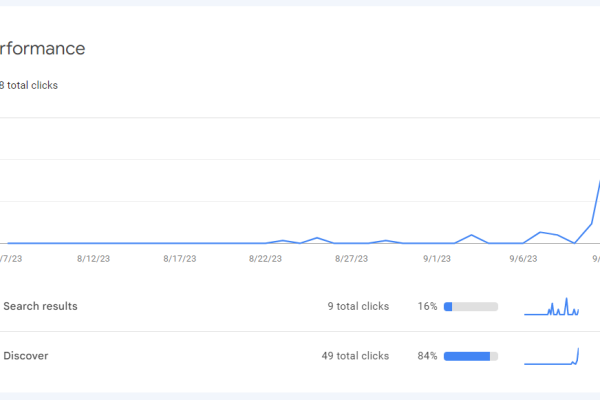
Task: Open the Discover row
Action: [x=26, y=356]
